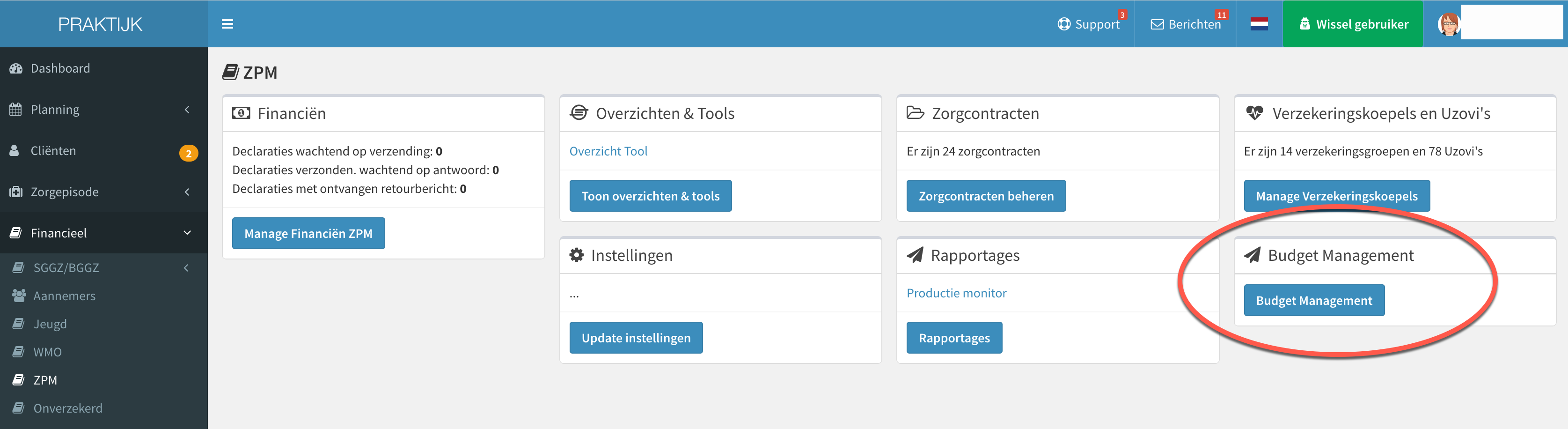This screenshot has width=1568, height=429.
Task: Click the WMO book icon
Action: (x=19, y=352)
